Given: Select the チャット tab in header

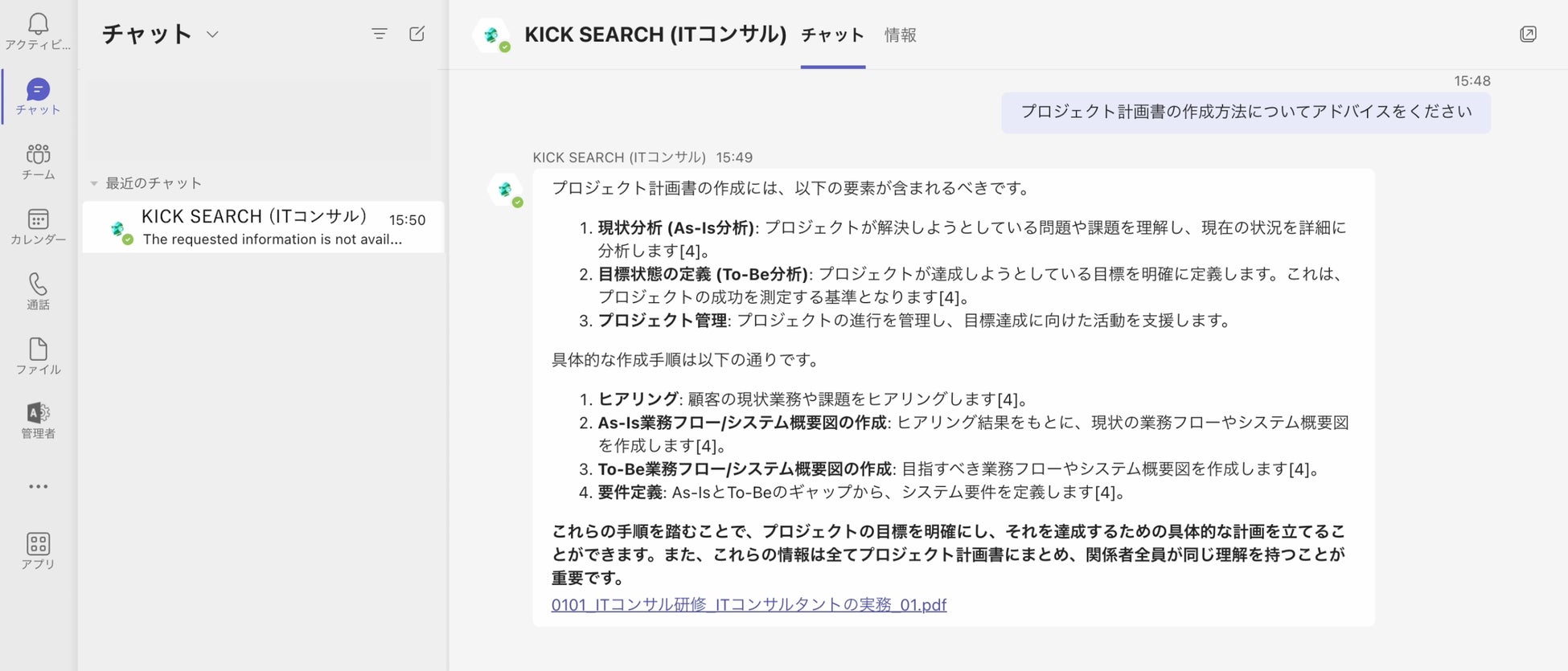Looking at the screenshot, I should (832, 35).
